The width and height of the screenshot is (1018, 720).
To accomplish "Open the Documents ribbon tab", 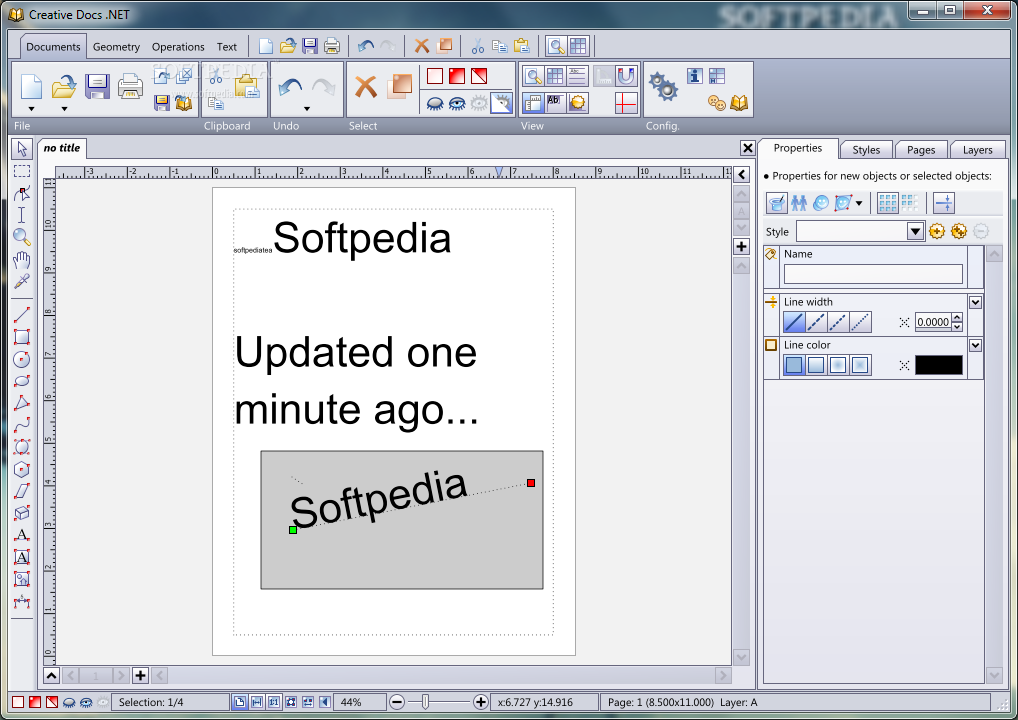I will pos(53,47).
